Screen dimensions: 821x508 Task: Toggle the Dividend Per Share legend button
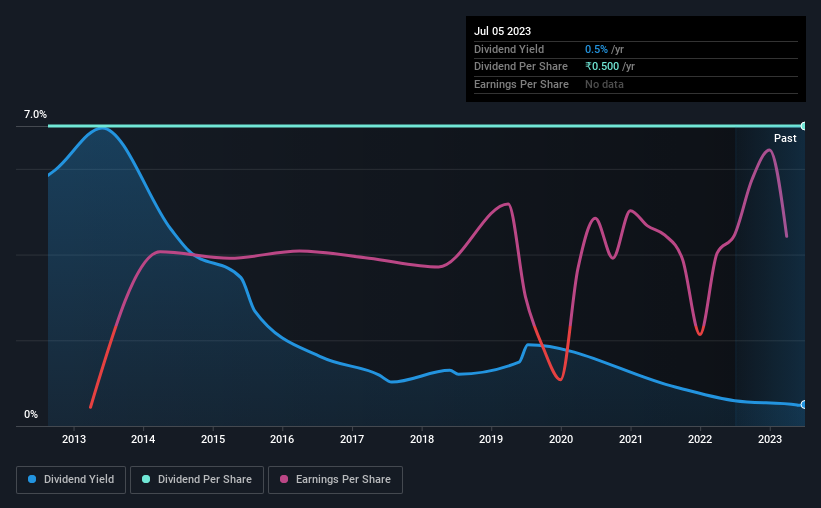click(197, 480)
